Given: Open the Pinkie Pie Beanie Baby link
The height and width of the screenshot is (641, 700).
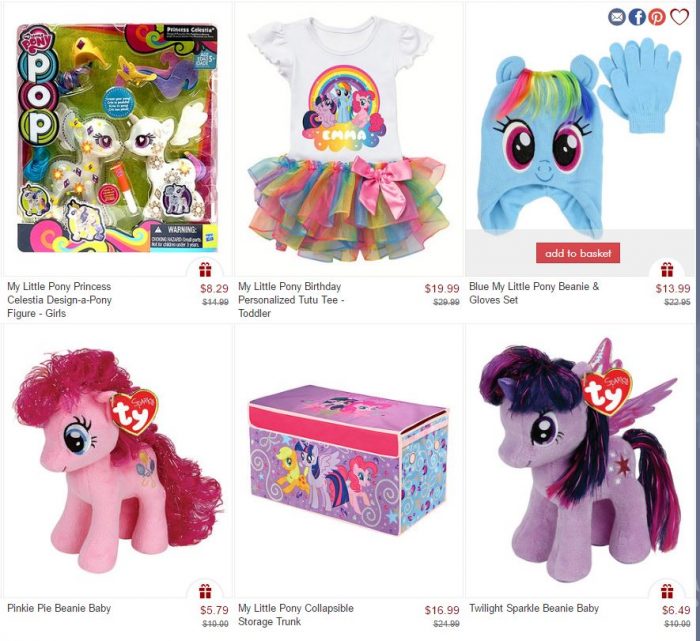Looking at the screenshot, I should [x=59, y=608].
